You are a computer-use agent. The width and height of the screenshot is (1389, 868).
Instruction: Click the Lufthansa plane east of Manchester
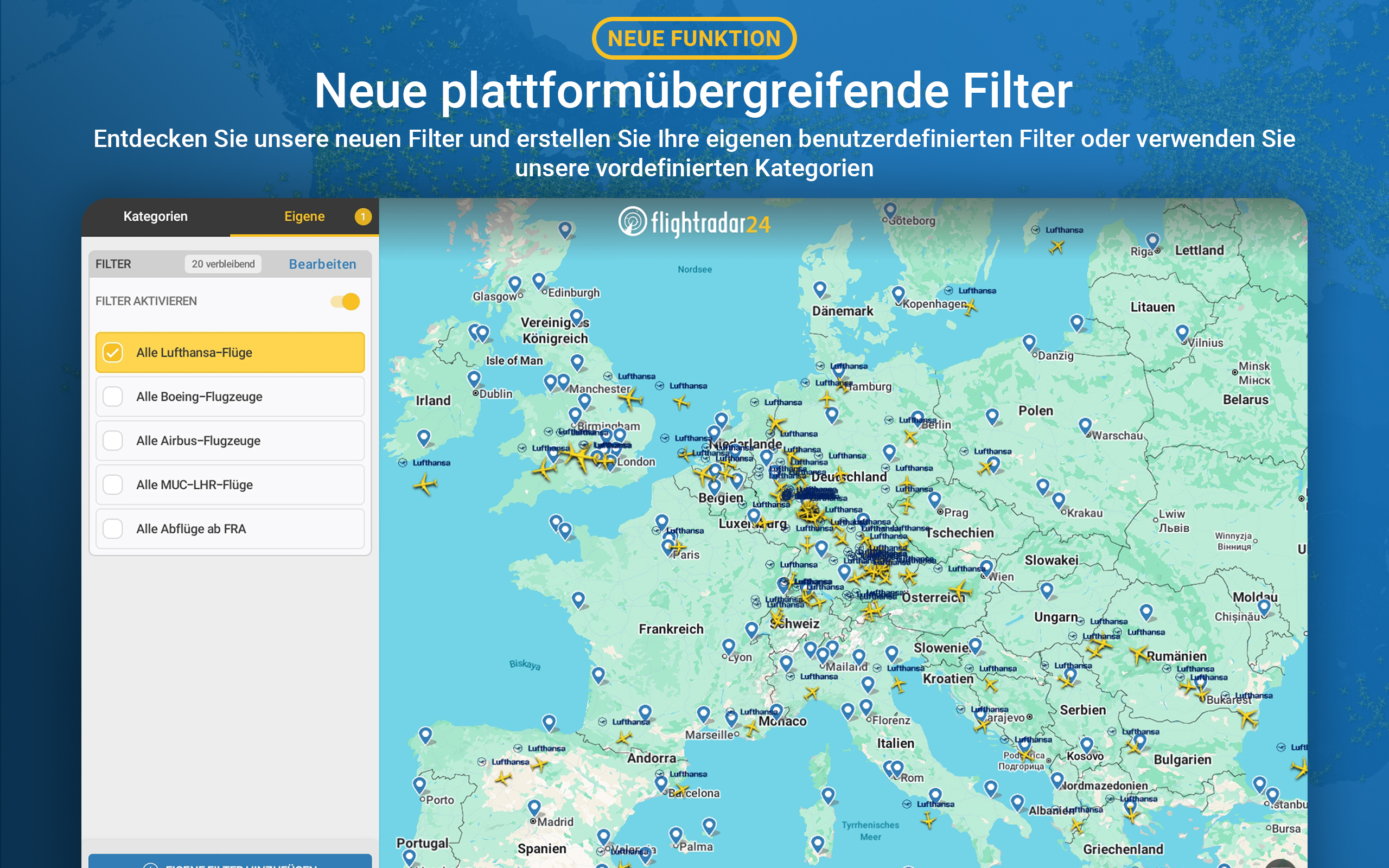(x=631, y=398)
